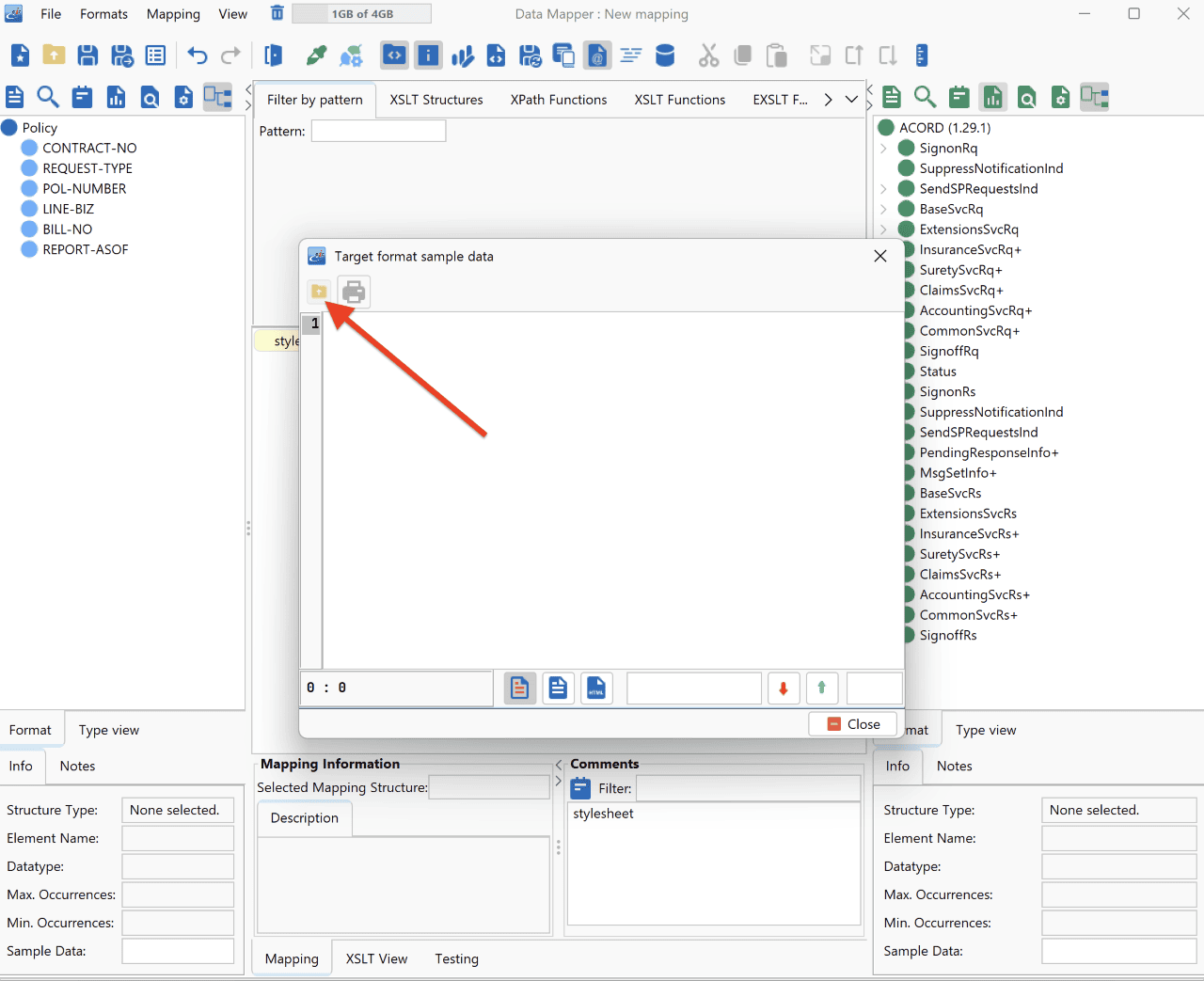Switch to the XSLT View tab
Viewport: 1204px width, 981px height.
point(376,958)
